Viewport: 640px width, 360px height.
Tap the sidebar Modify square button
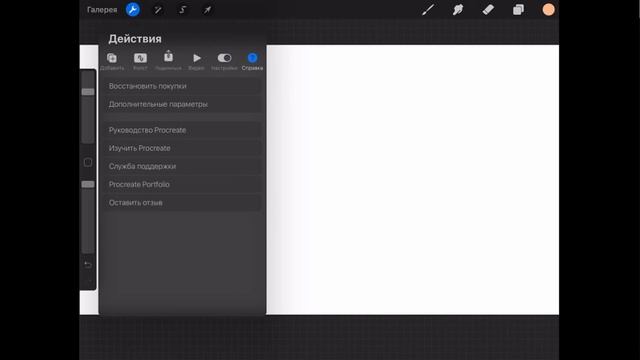click(88, 162)
